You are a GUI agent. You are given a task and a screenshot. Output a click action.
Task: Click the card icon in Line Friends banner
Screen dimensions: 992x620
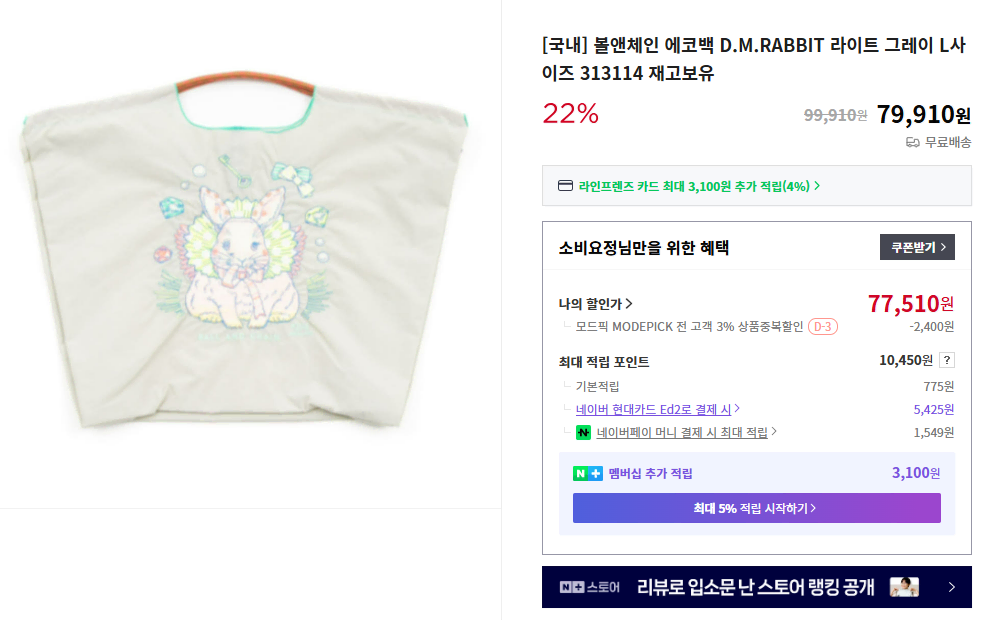[565, 186]
